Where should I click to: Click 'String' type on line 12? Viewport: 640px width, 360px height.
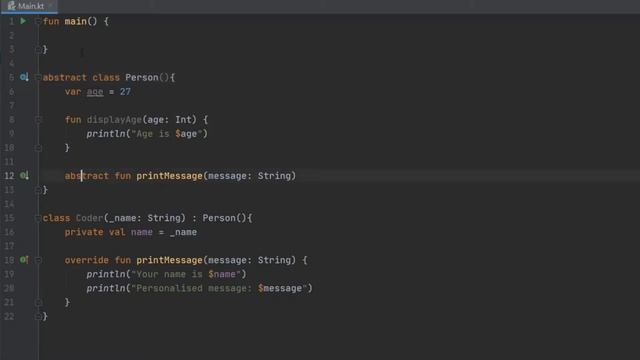274,176
